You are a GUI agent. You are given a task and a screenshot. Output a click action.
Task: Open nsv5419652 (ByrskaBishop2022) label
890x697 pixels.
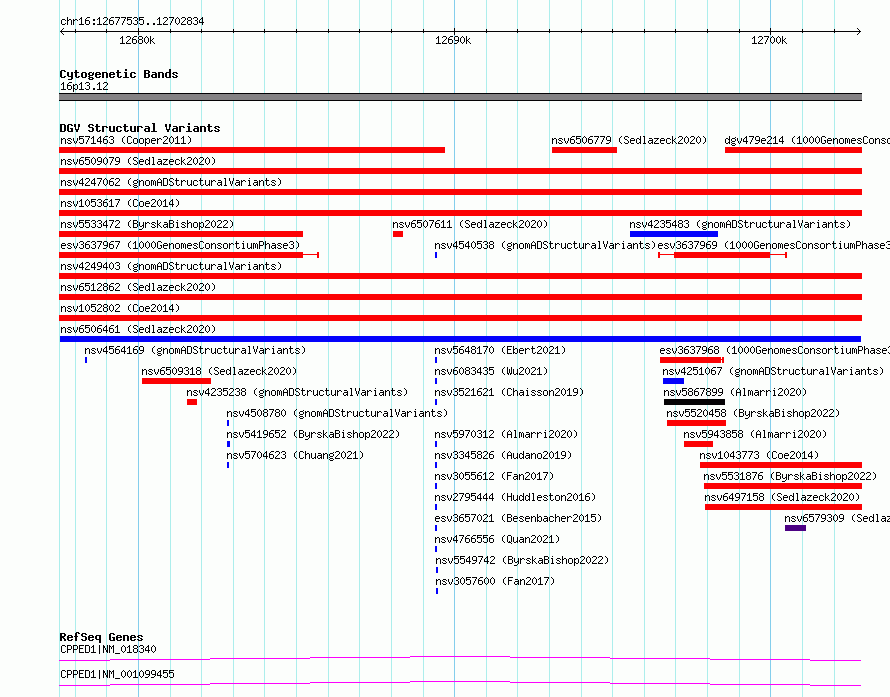[313, 434]
